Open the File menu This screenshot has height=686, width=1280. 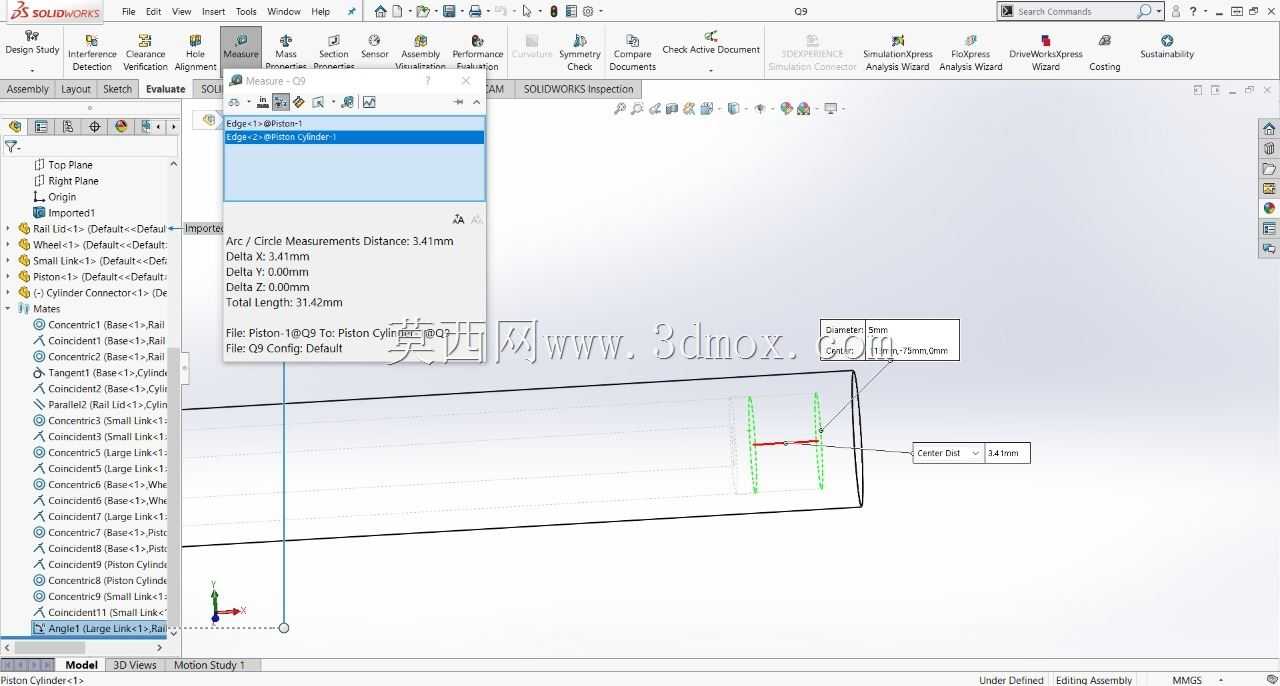[128, 12]
